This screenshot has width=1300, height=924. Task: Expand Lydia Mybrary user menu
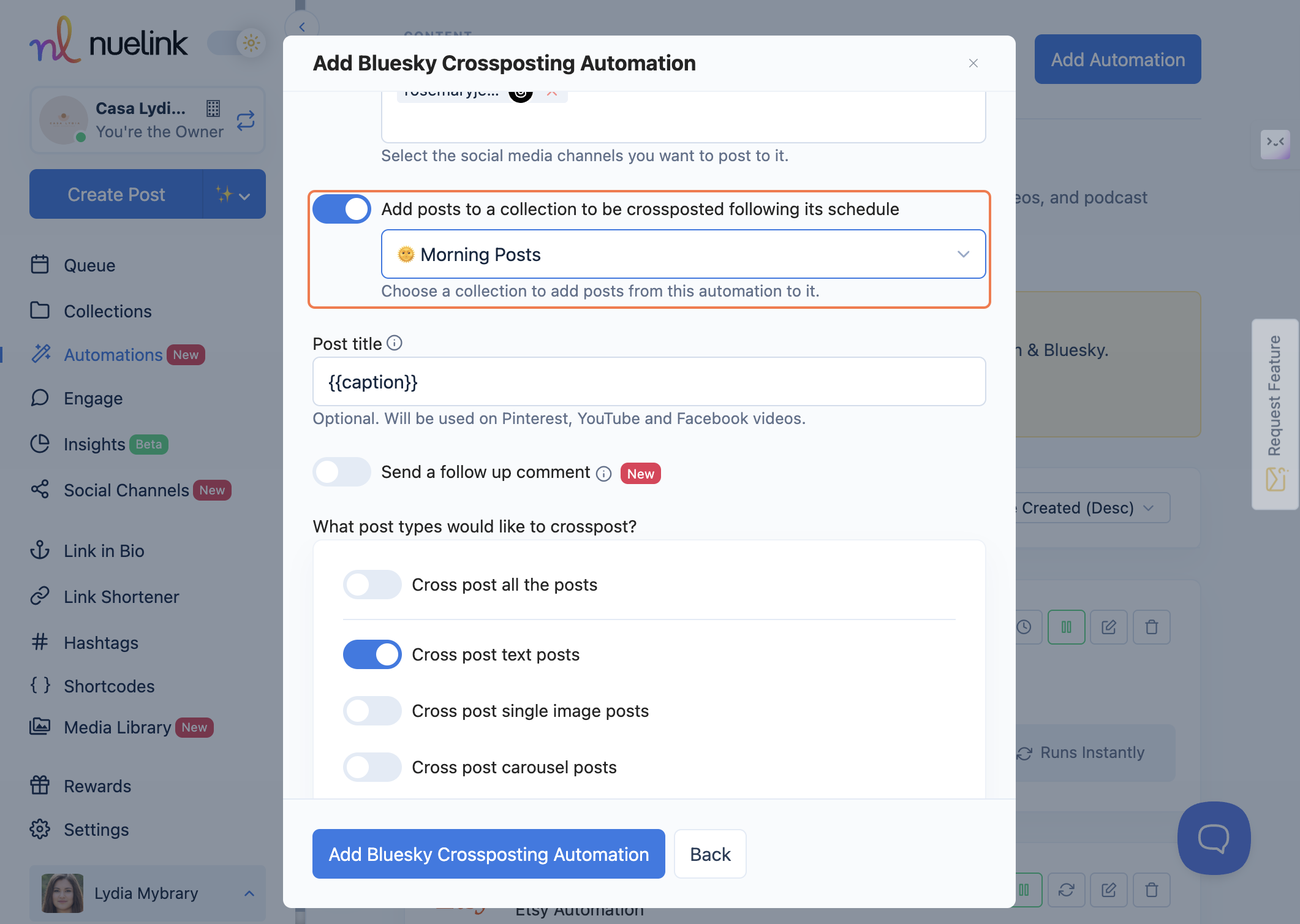tap(147, 893)
